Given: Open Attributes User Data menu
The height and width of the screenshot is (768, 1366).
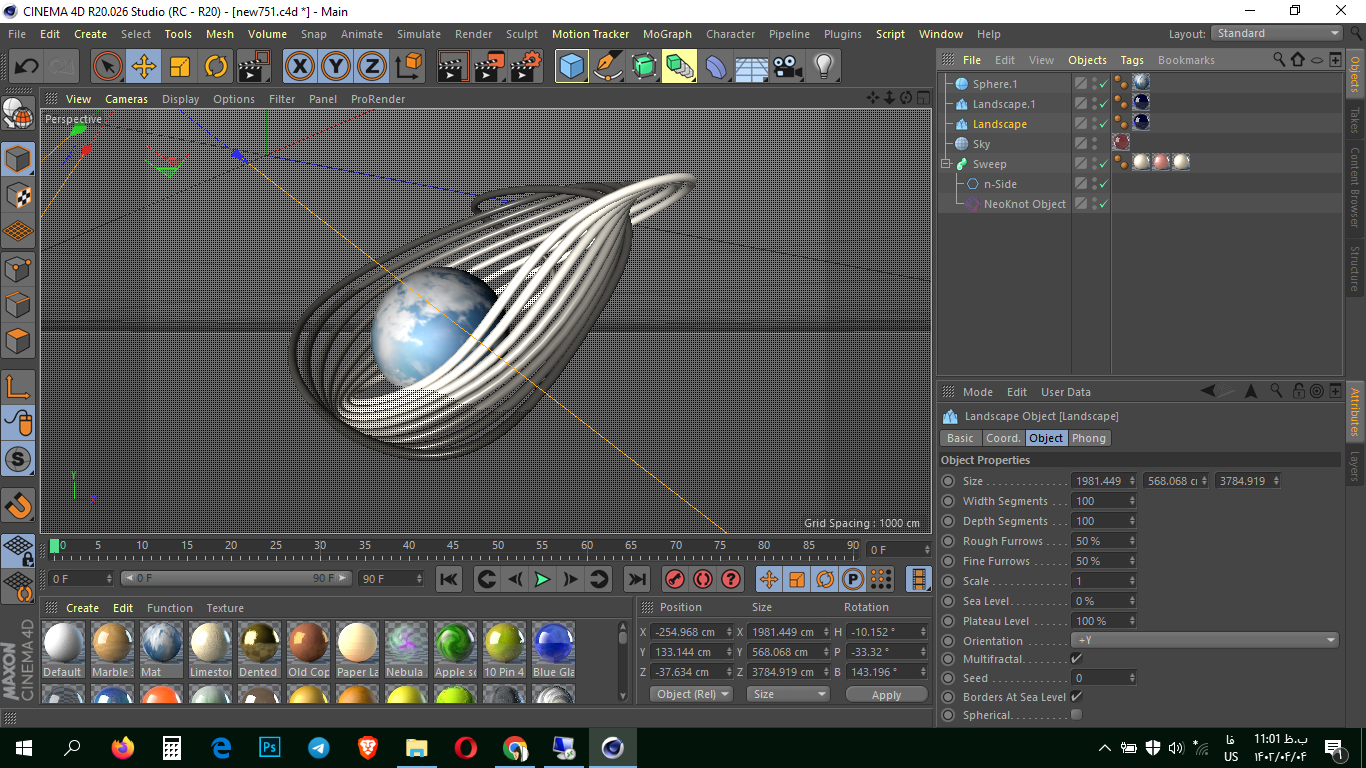Looking at the screenshot, I should coord(1066,392).
